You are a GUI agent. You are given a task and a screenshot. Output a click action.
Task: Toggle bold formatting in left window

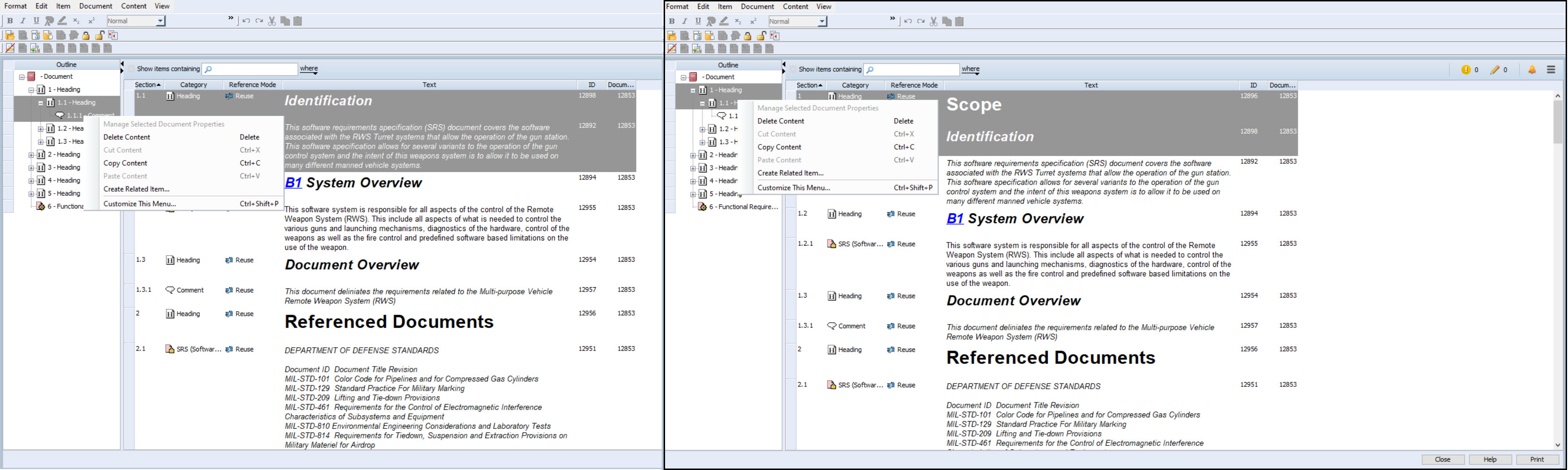tap(10, 21)
